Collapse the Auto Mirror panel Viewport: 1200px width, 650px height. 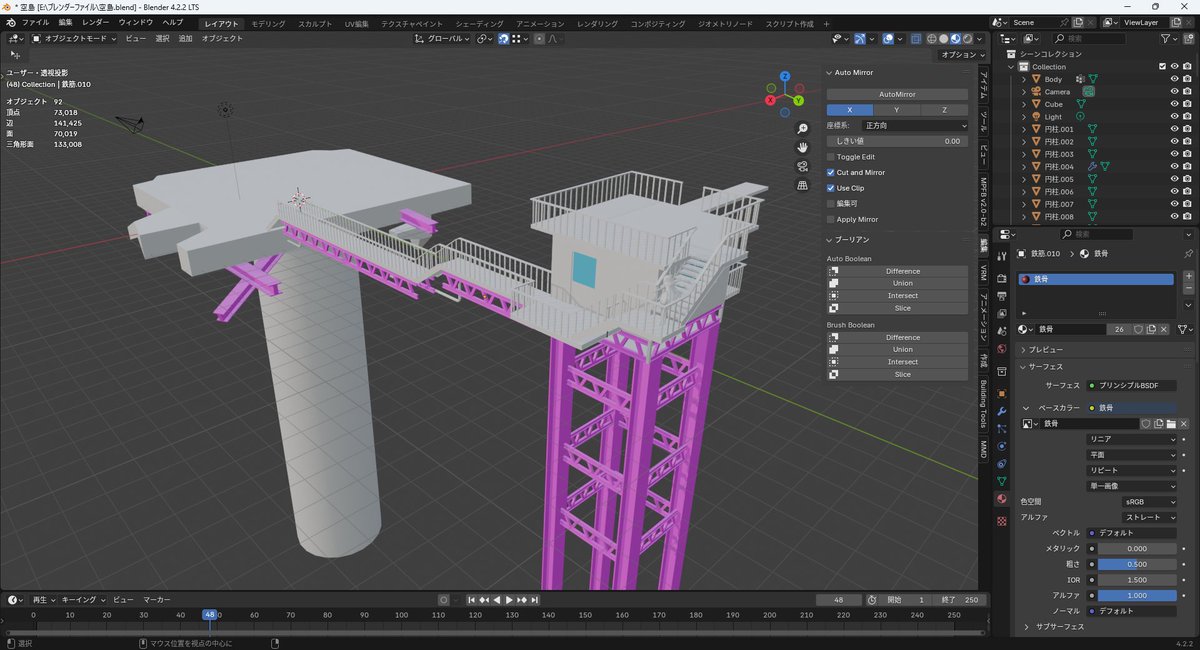[854, 72]
